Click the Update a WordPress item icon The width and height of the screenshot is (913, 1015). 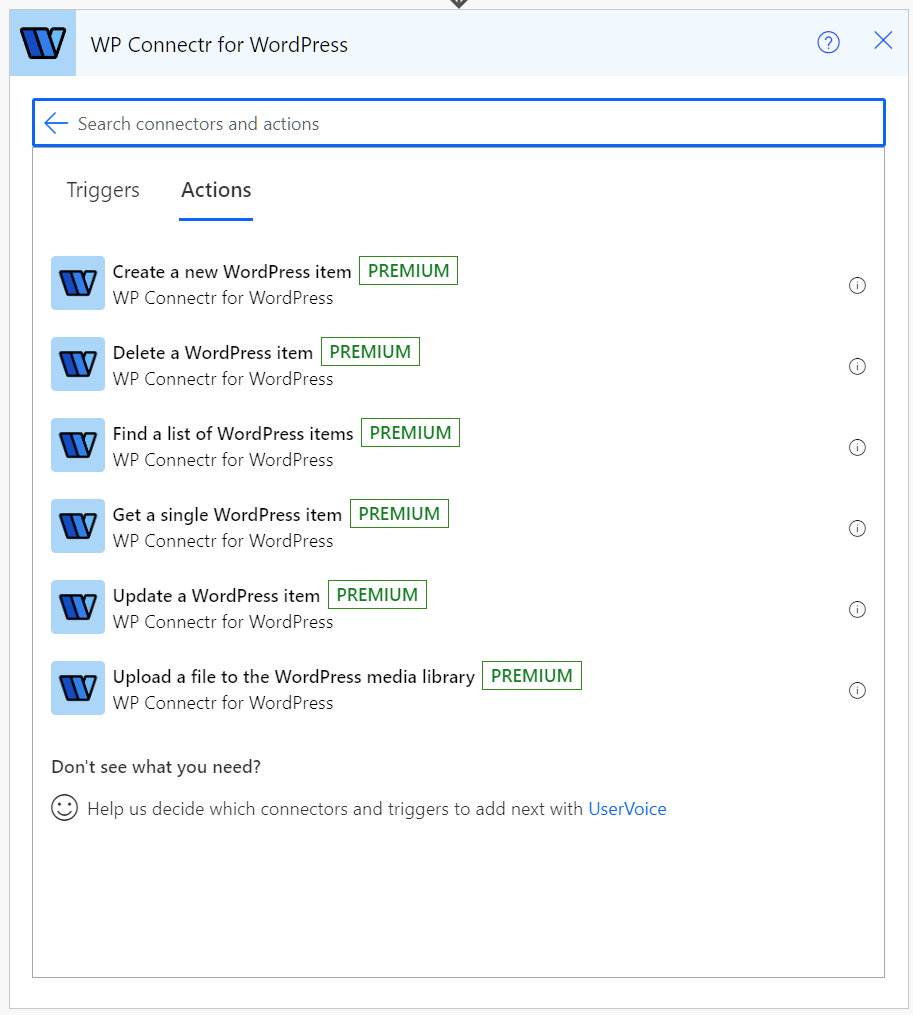pos(77,607)
